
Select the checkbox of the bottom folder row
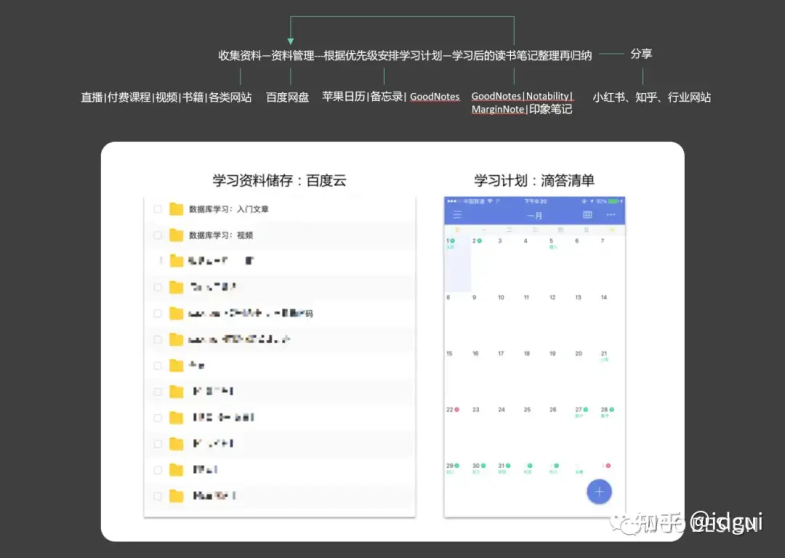158,495
